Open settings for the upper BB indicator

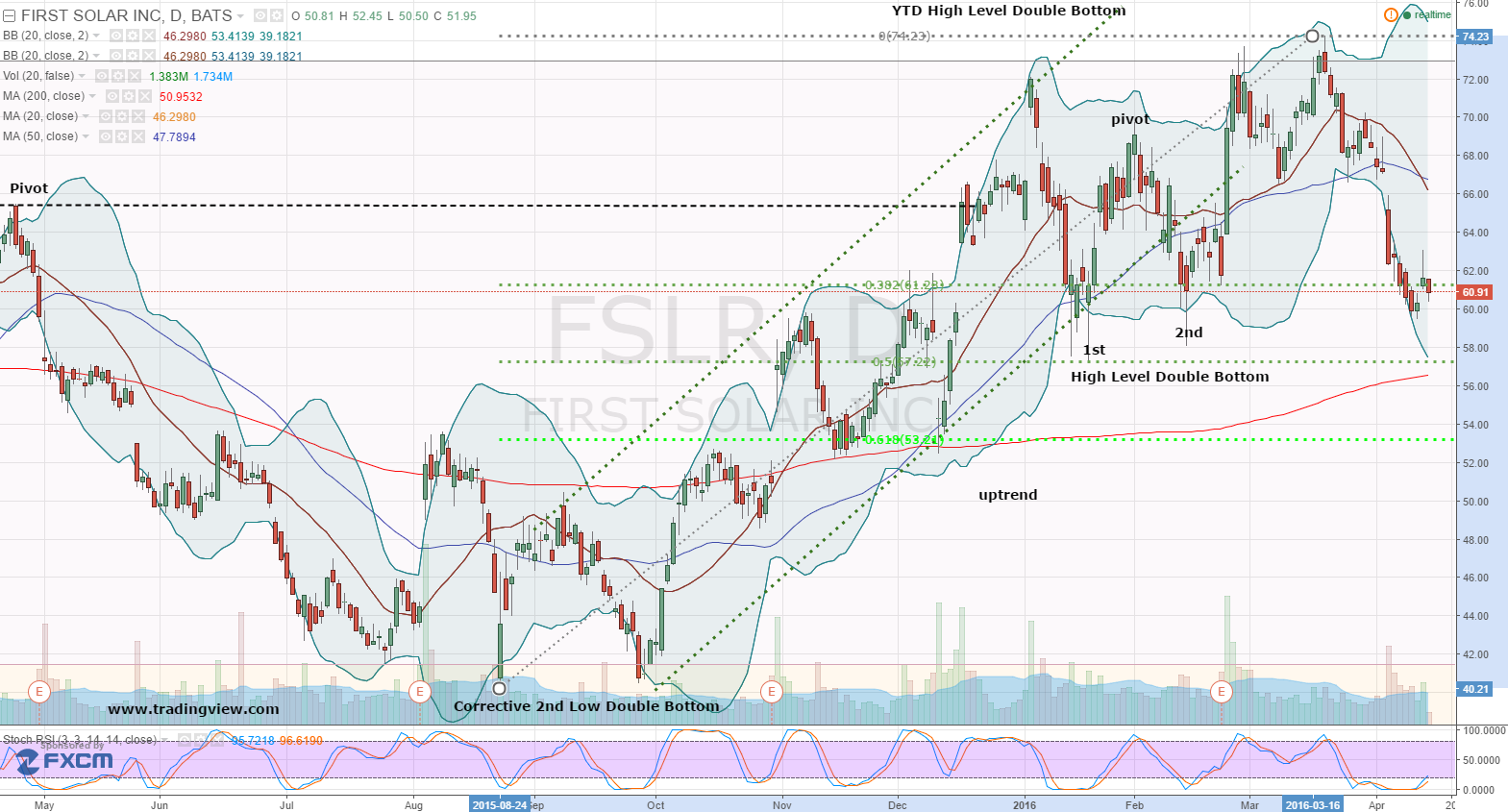132,37
